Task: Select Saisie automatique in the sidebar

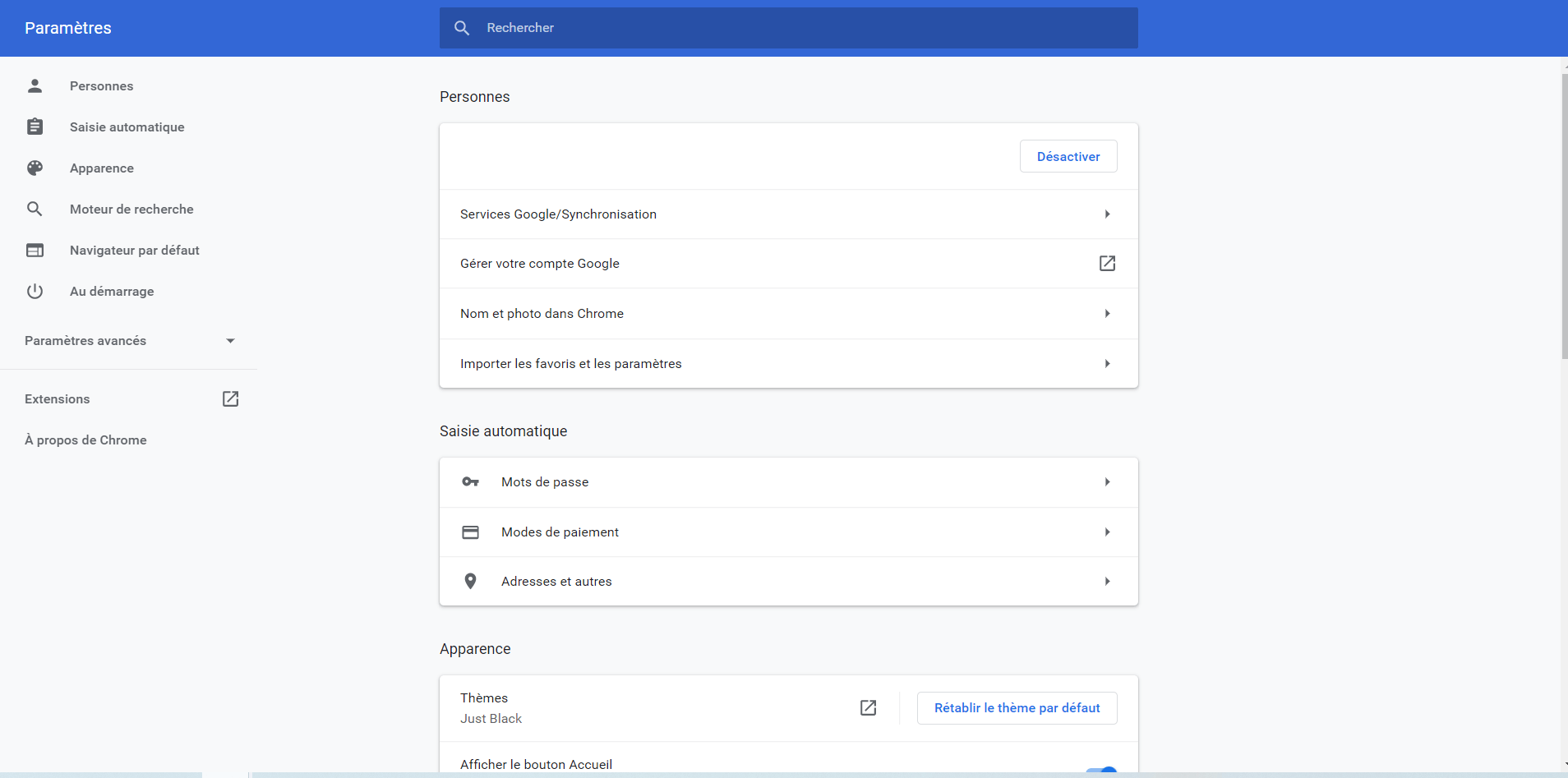Action: click(127, 127)
